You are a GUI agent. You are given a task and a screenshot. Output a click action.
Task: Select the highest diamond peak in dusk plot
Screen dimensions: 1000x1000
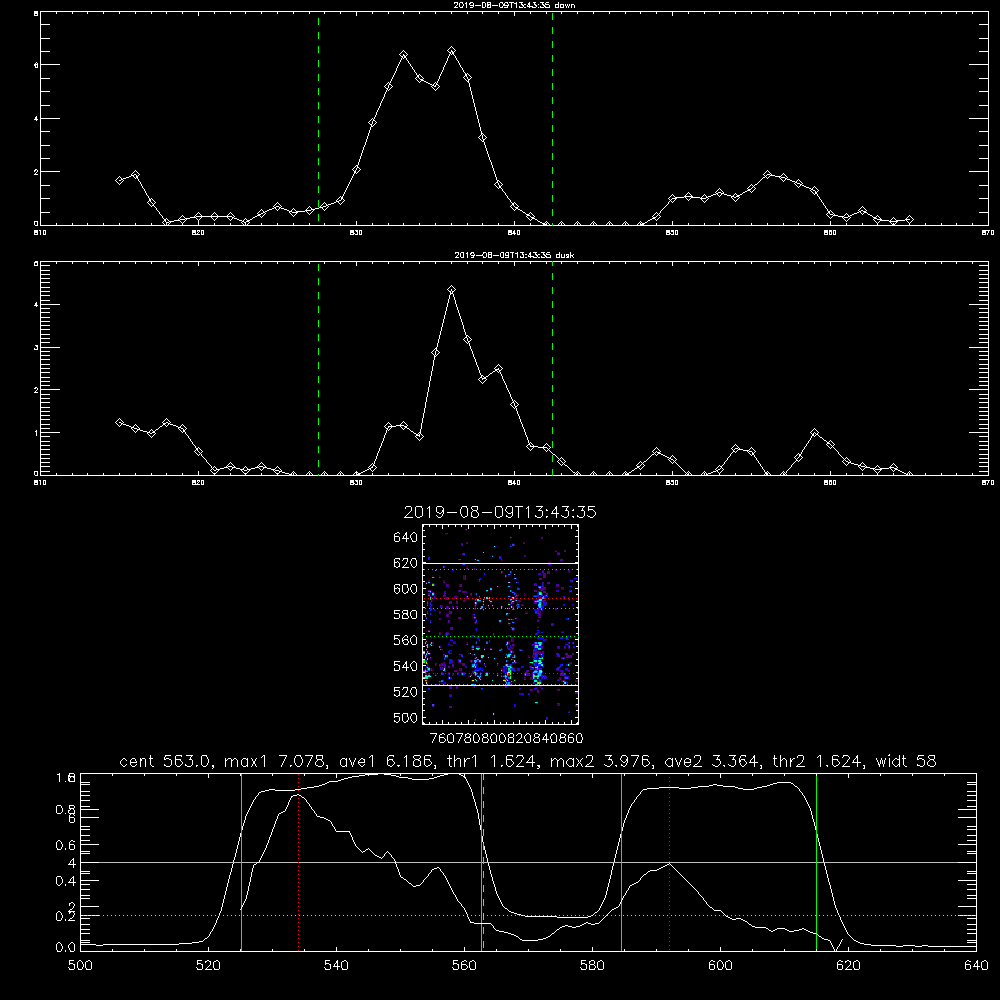pyautogui.click(x=452, y=290)
